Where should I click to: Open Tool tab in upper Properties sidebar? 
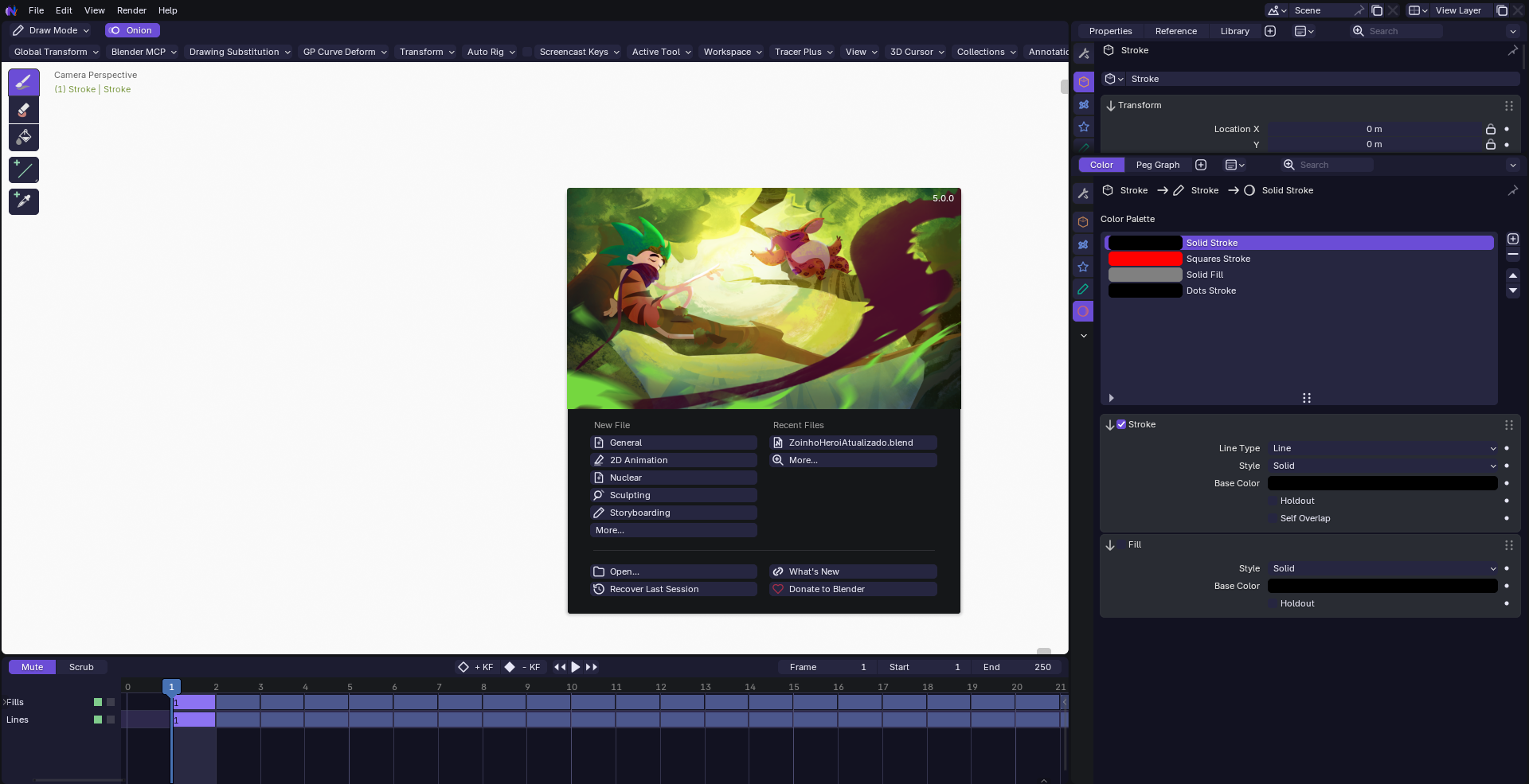[x=1084, y=53]
